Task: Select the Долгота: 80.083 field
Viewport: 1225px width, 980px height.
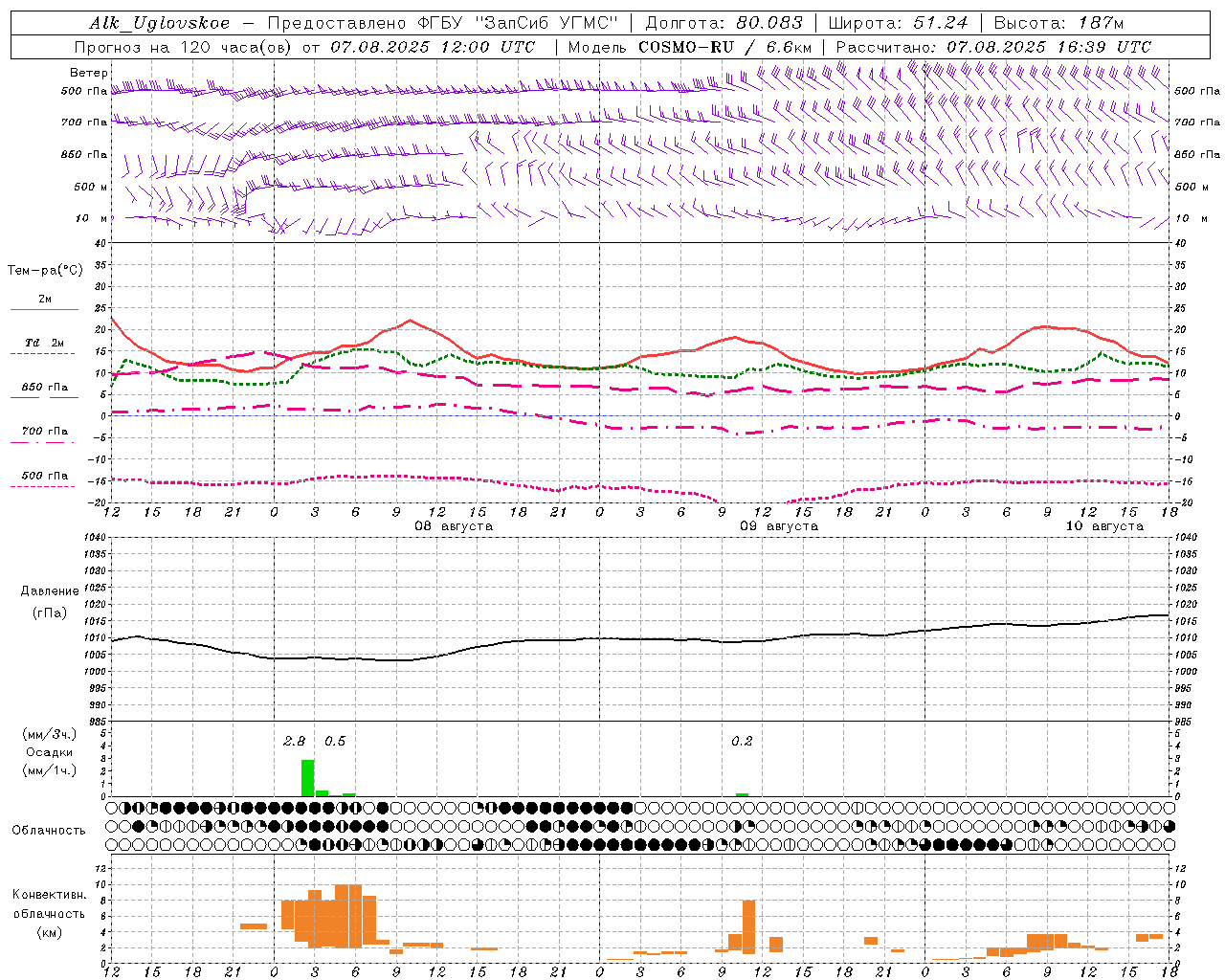Action: pos(724,23)
